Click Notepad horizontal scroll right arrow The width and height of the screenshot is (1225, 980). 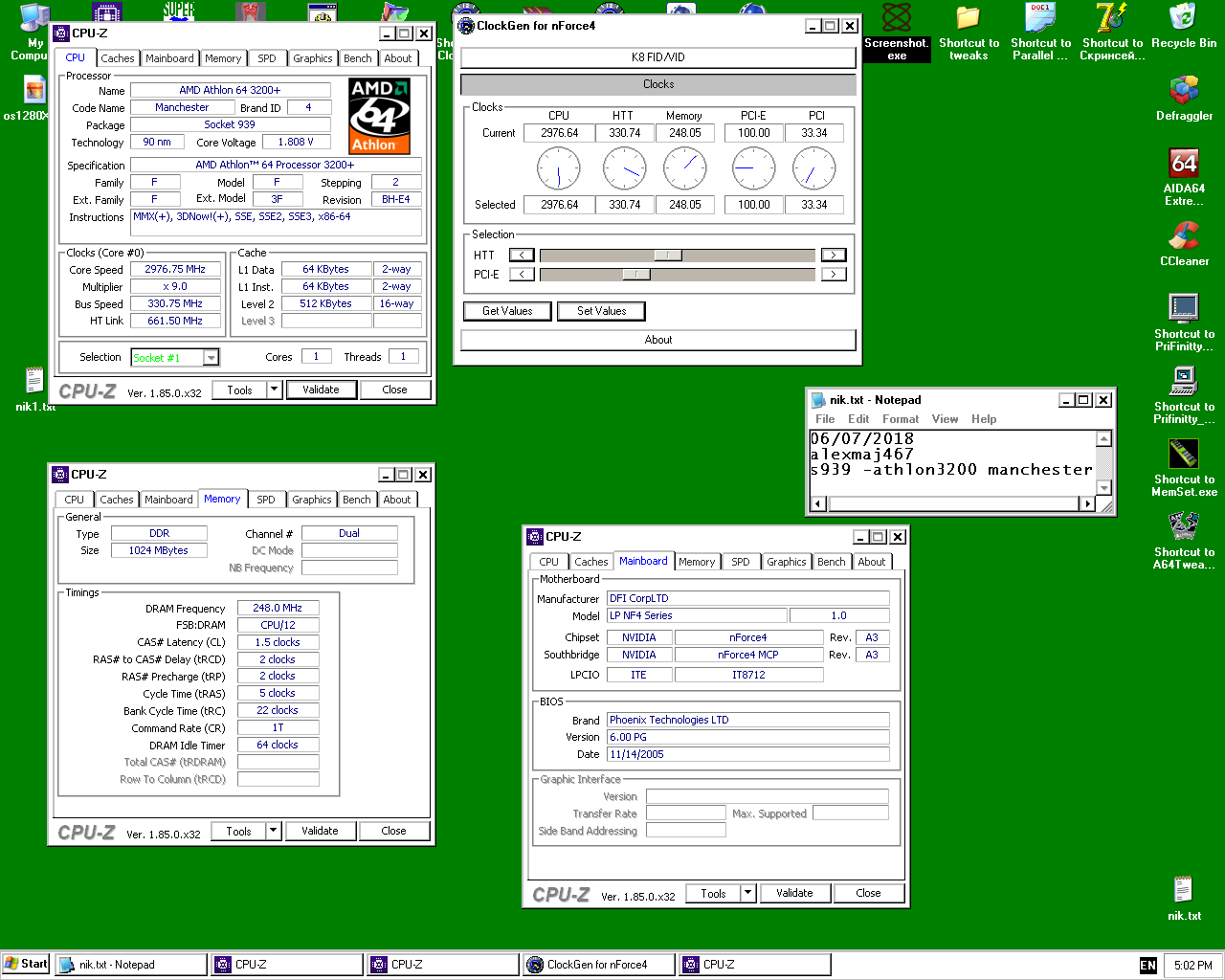[1087, 503]
